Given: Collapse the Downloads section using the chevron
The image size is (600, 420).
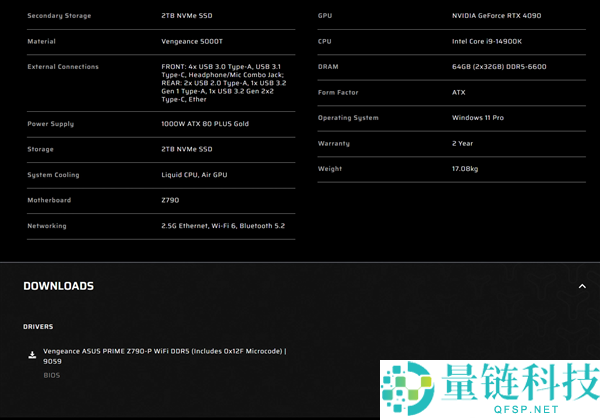Looking at the screenshot, I should pyautogui.click(x=582, y=286).
